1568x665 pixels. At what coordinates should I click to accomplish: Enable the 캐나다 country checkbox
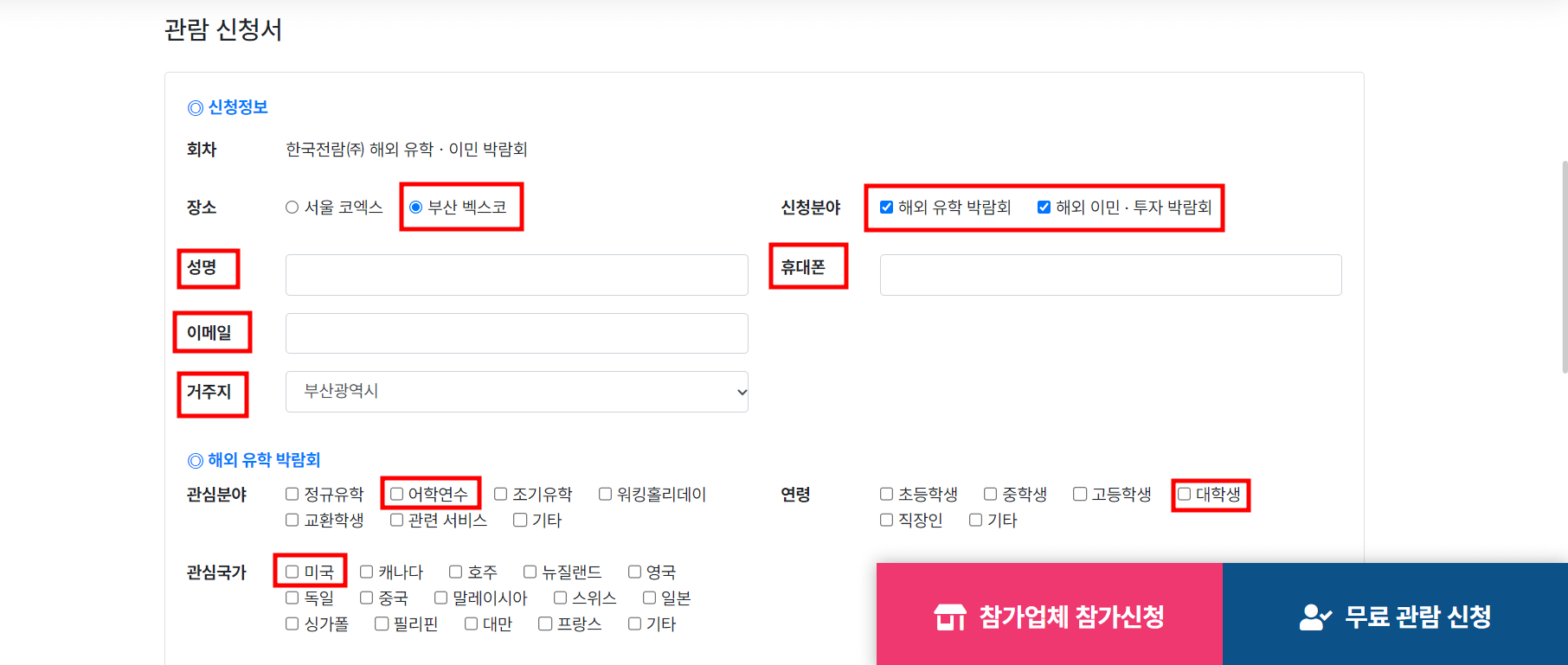click(366, 571)
